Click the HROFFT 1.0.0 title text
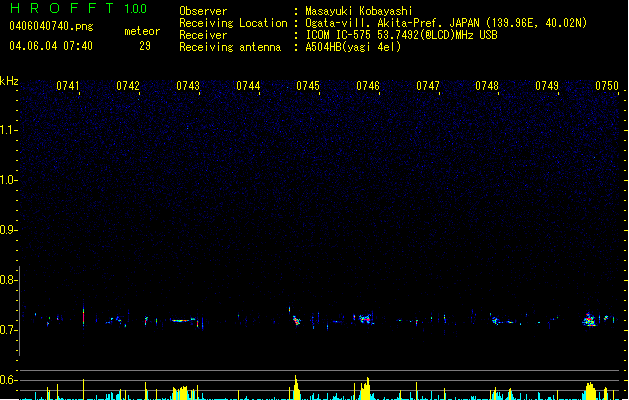 click(x=79, y=8)
